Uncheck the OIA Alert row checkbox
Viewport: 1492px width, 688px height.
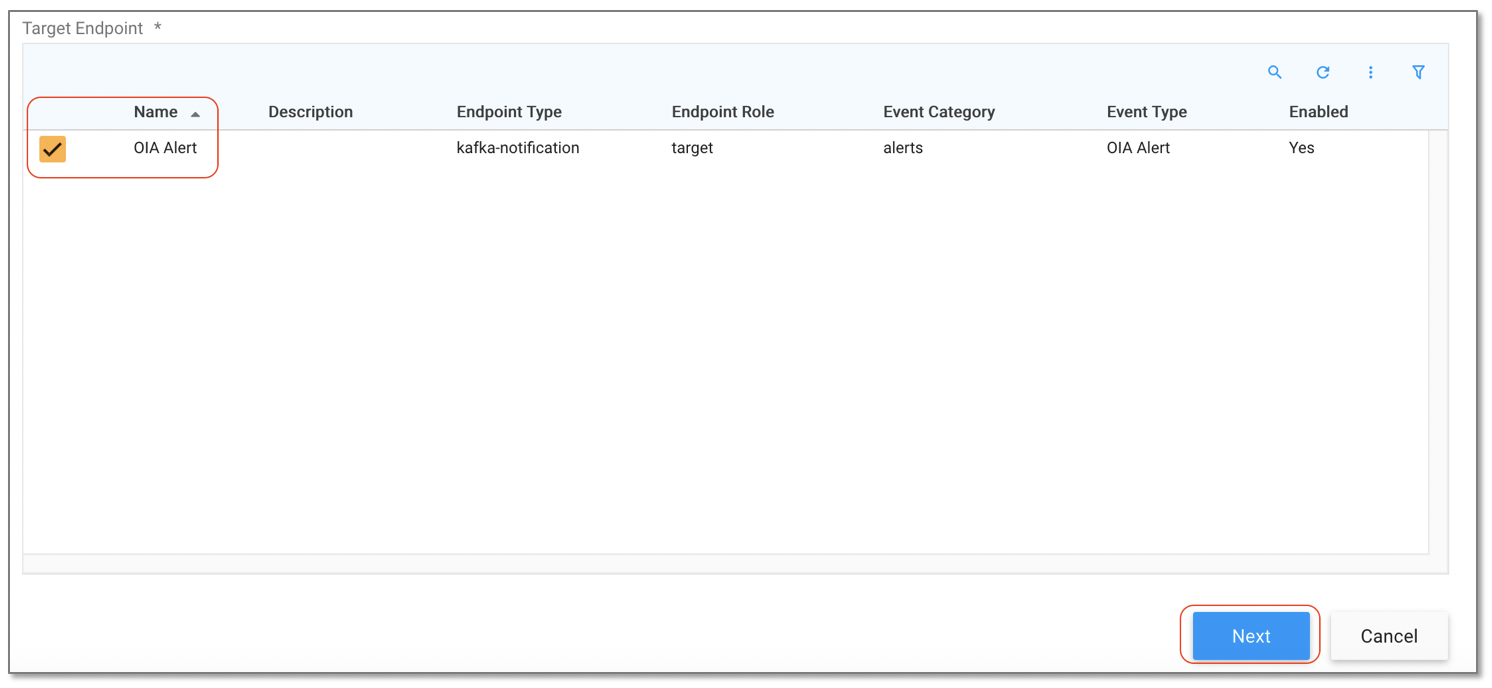coord(52,149)
